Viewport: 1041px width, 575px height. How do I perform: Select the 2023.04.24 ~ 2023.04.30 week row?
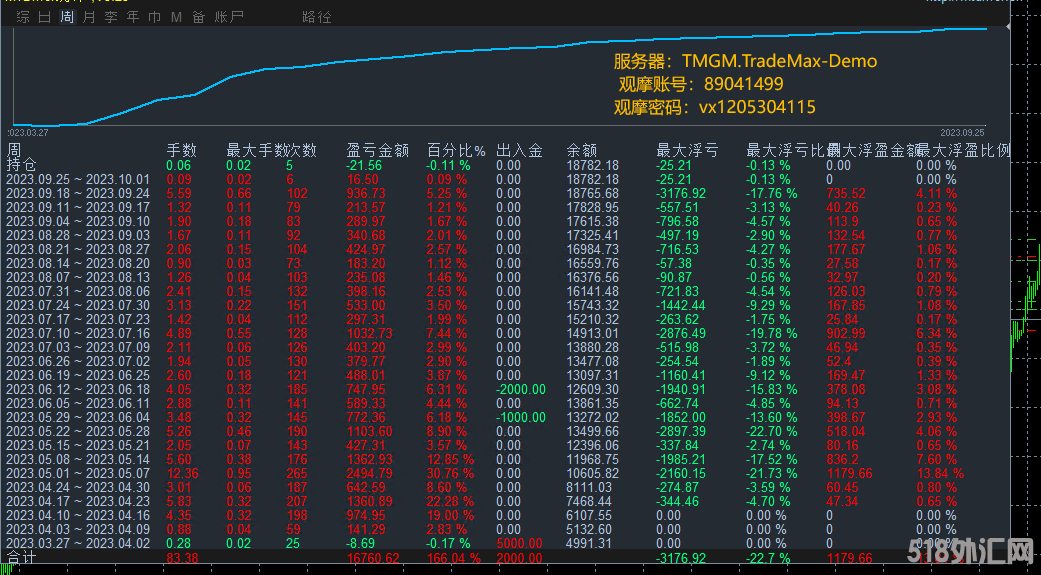pos(481,487)
